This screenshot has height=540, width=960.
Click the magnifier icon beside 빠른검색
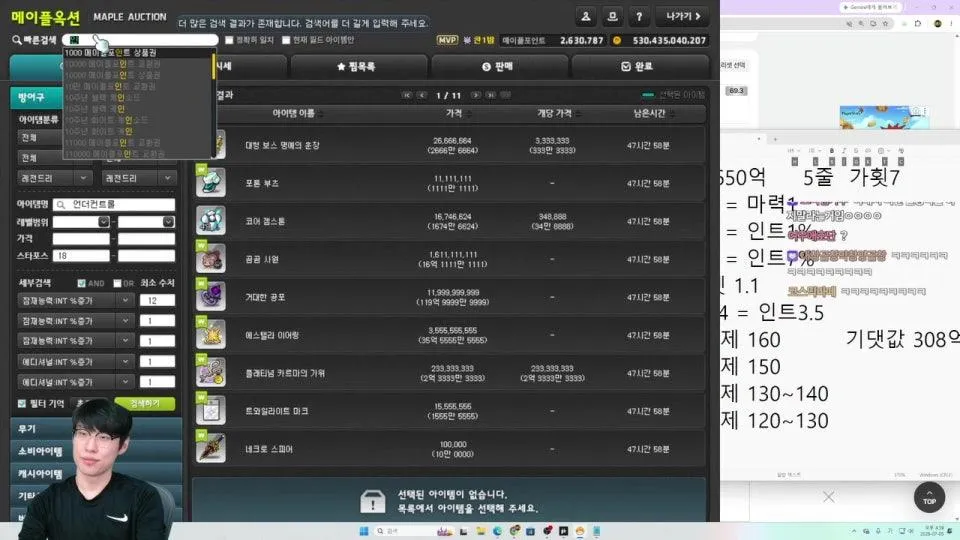(x=17, y=40)
